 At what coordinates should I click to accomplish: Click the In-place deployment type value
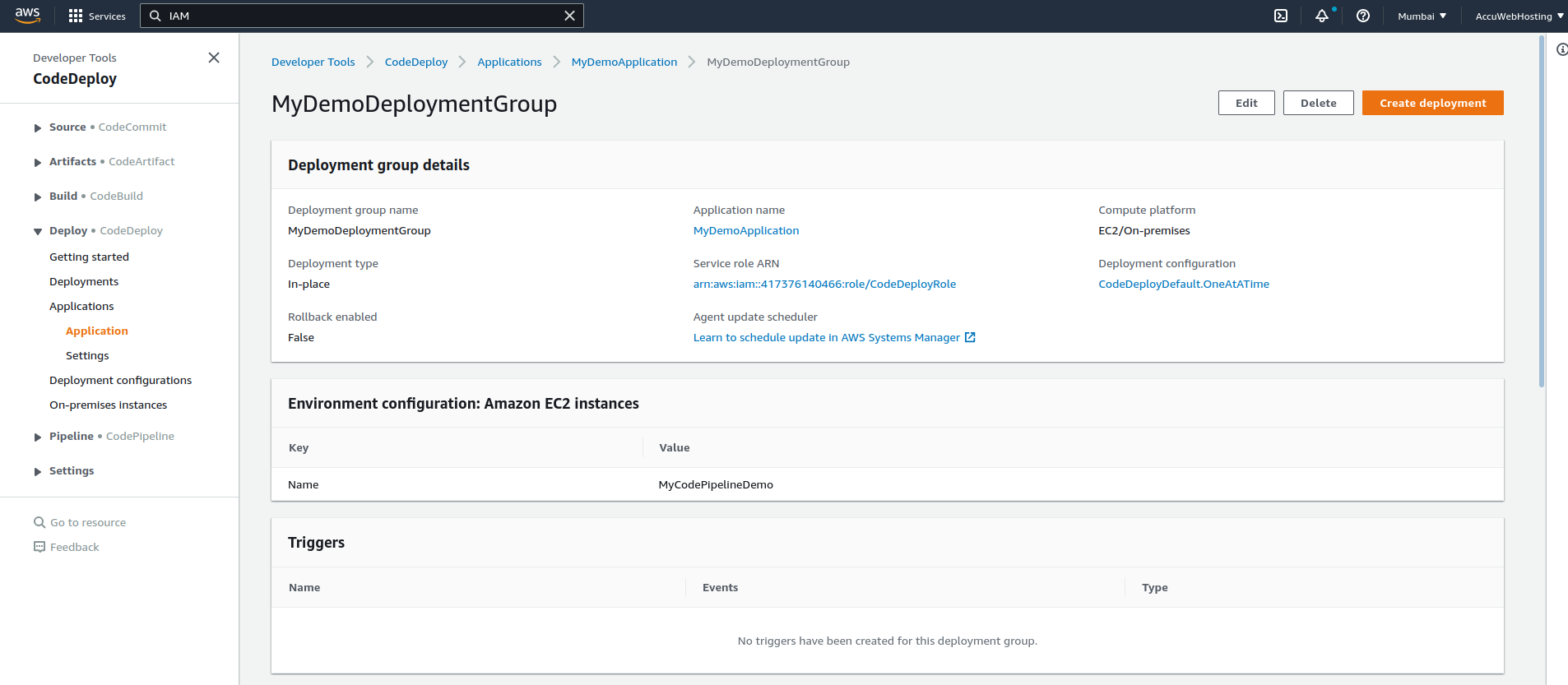[308, 284]
